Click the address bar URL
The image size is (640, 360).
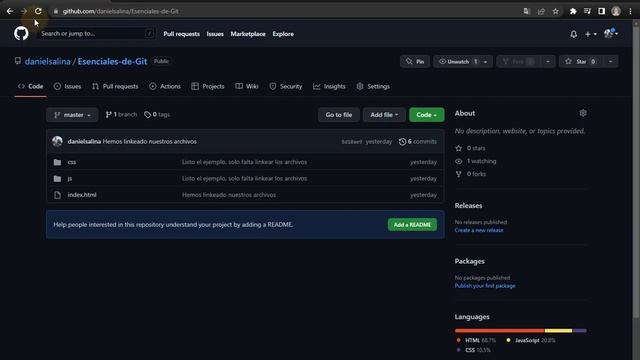tap(120, 11)
